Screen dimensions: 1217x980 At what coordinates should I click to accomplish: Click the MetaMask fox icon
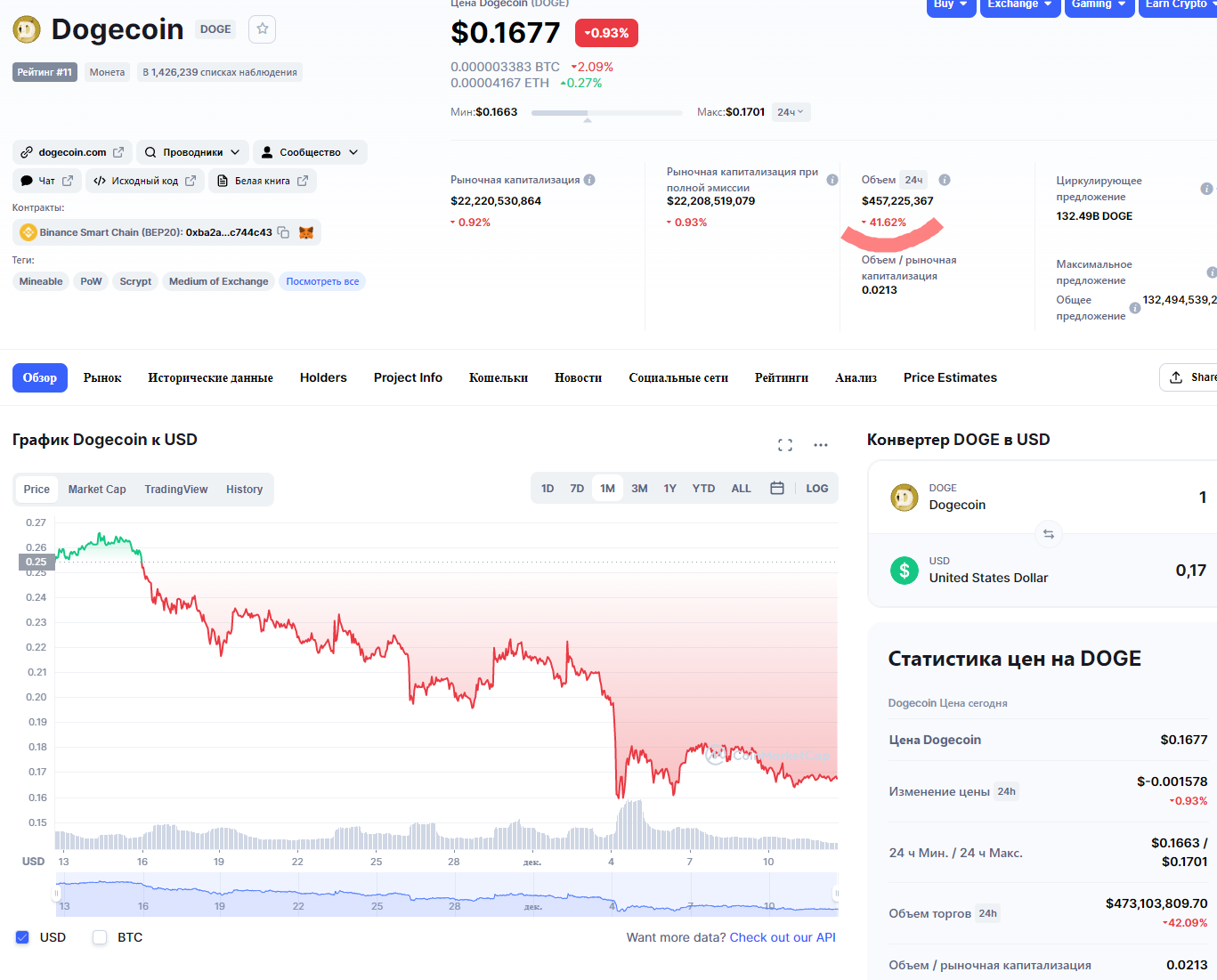pyautogui.click(x=306, y=232)
